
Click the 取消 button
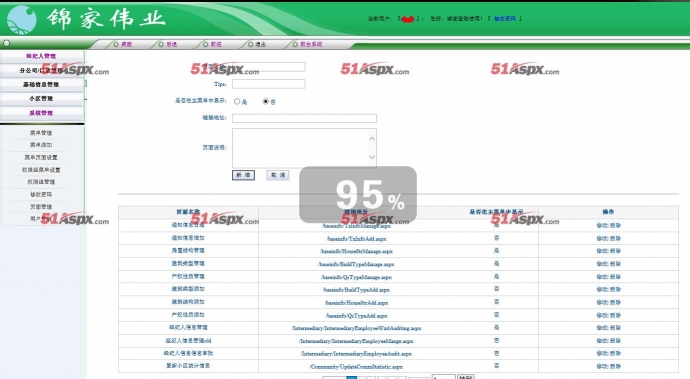[x=278, y=175]
